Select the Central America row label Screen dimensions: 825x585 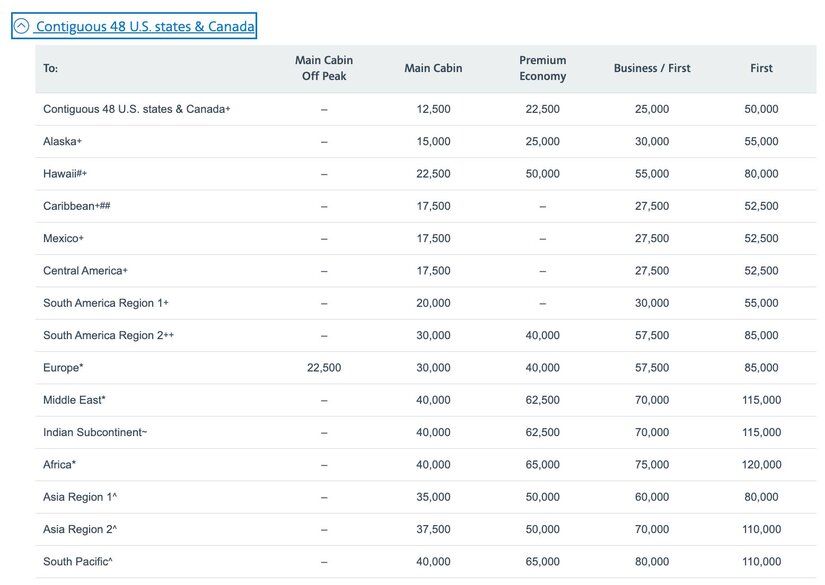tap(85, 271)
